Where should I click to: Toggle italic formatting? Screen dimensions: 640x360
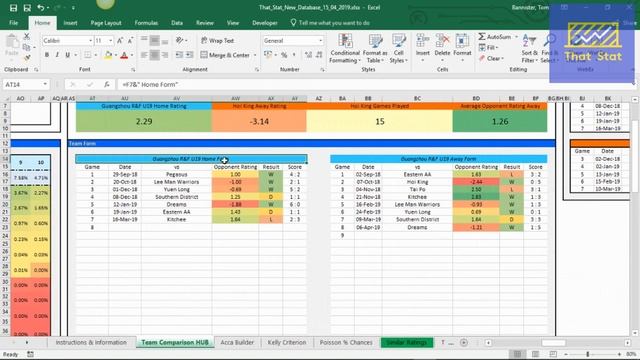(57, 55)
